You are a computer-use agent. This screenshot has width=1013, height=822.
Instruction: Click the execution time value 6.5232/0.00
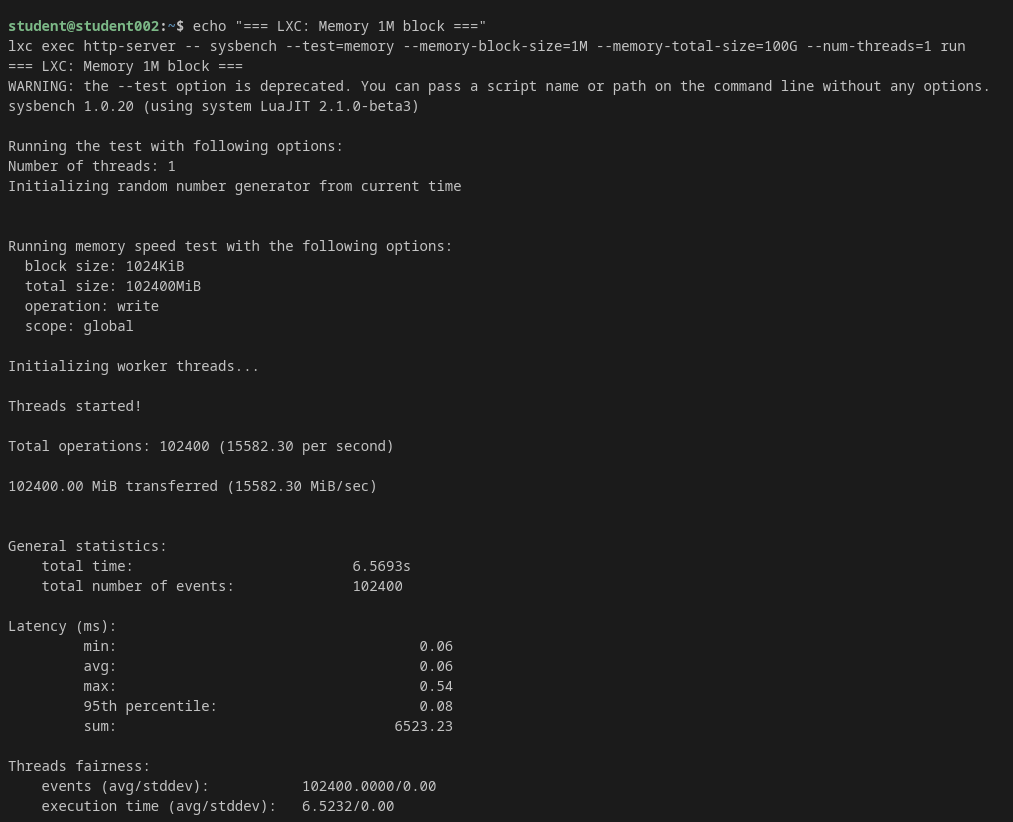348,807
